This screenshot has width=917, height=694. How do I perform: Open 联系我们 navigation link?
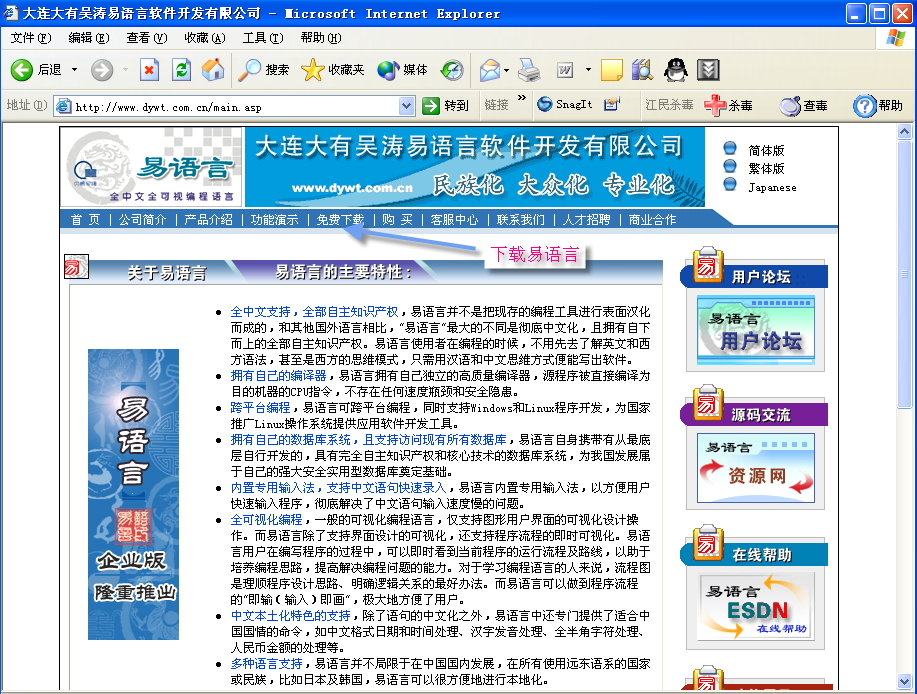click(520, 220)
